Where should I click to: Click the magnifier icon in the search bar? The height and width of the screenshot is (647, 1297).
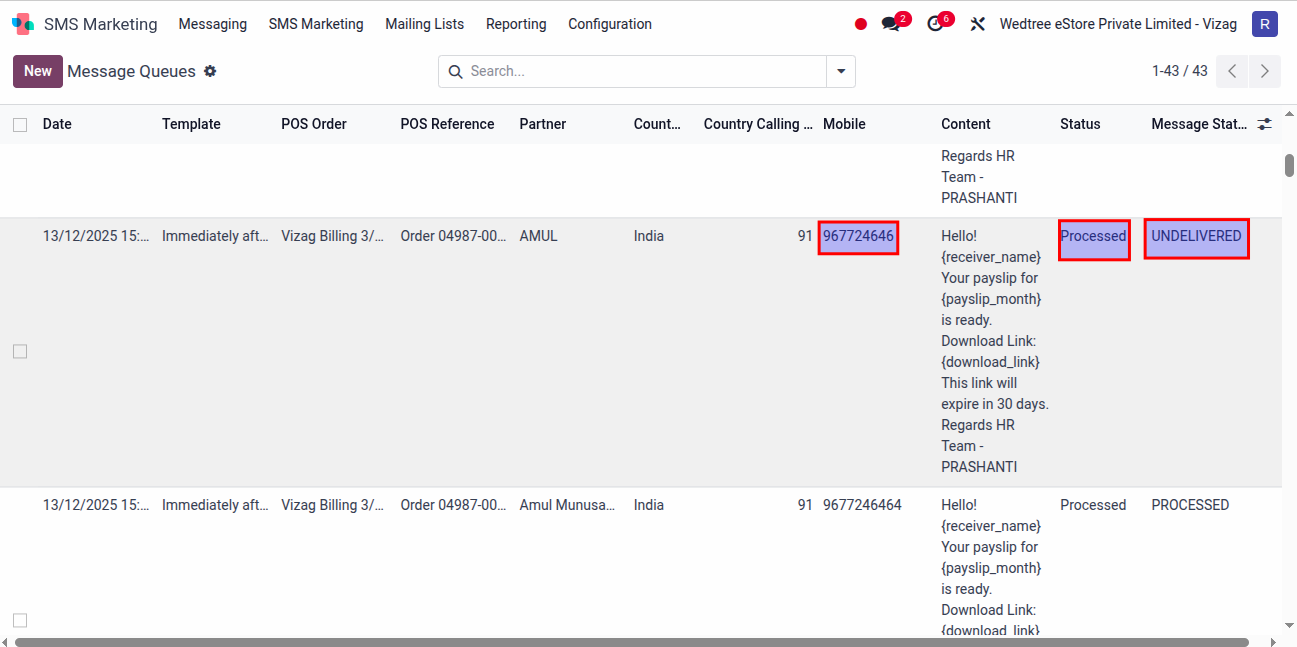click(x=456, y=71)
